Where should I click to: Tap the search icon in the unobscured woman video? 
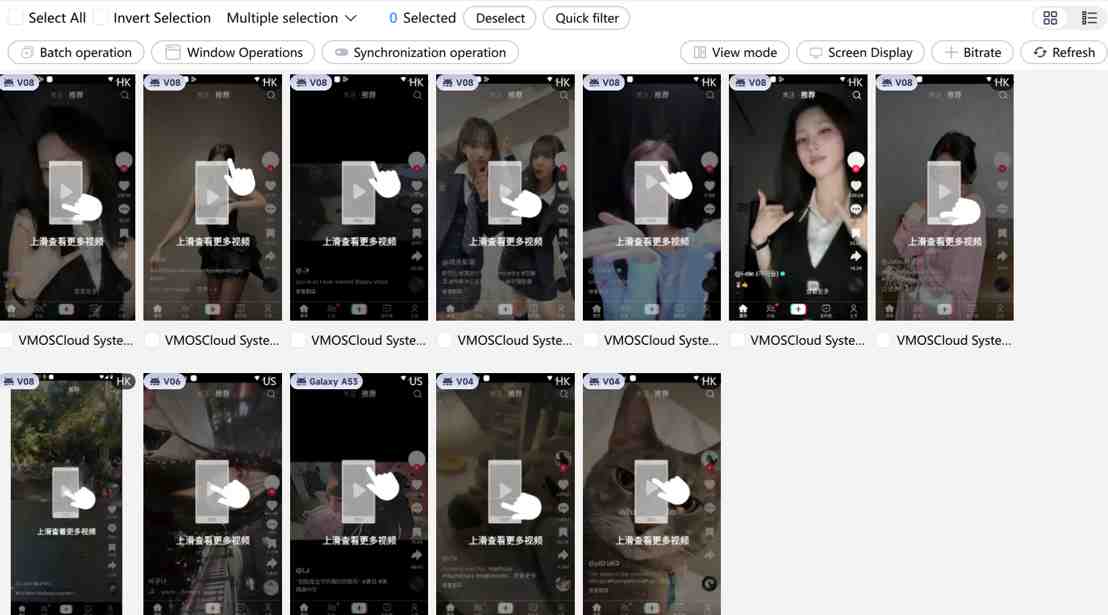point(856,96)
